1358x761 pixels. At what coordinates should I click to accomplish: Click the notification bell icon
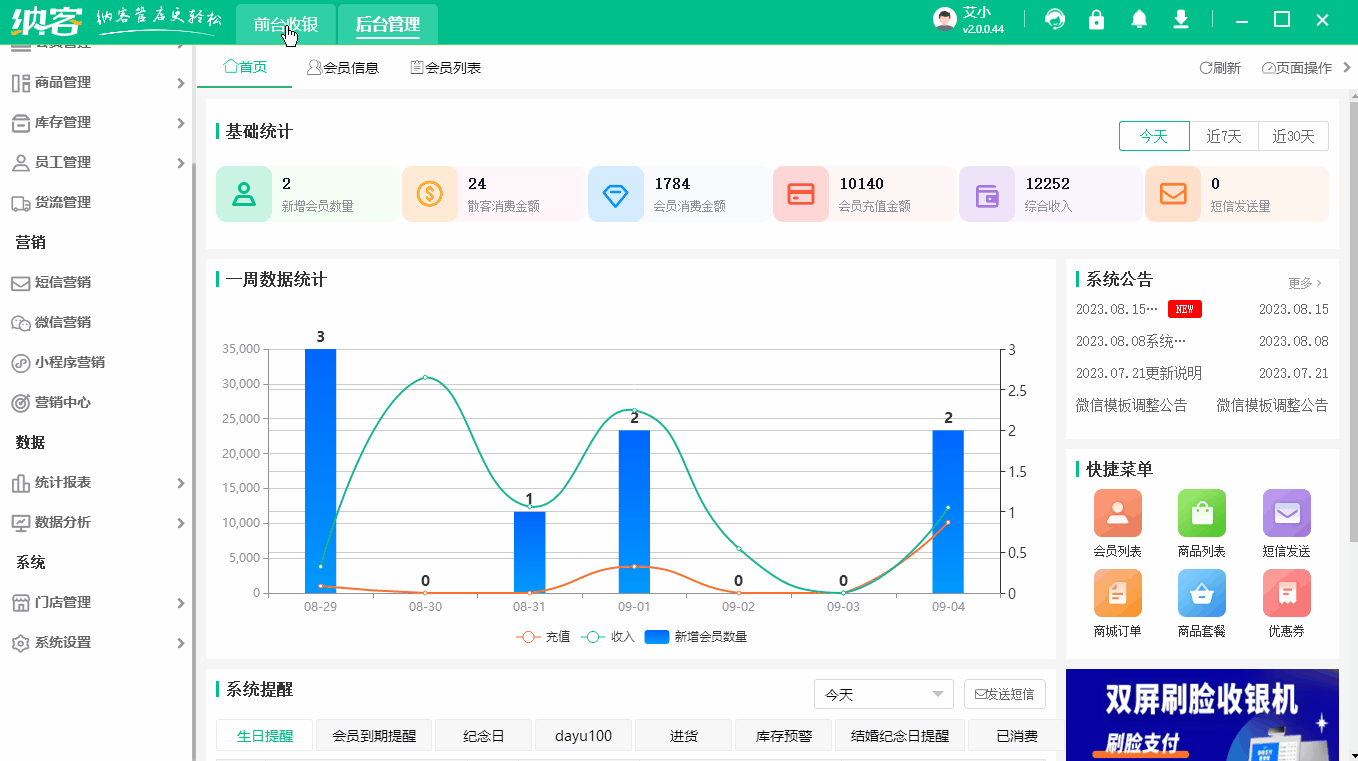tap(1138, 19)
